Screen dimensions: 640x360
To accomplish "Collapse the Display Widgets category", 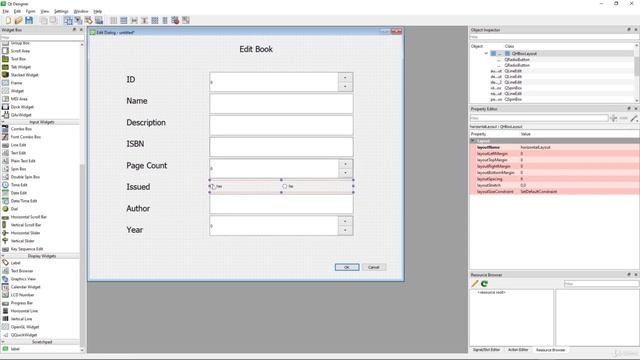I will point(41,256).
